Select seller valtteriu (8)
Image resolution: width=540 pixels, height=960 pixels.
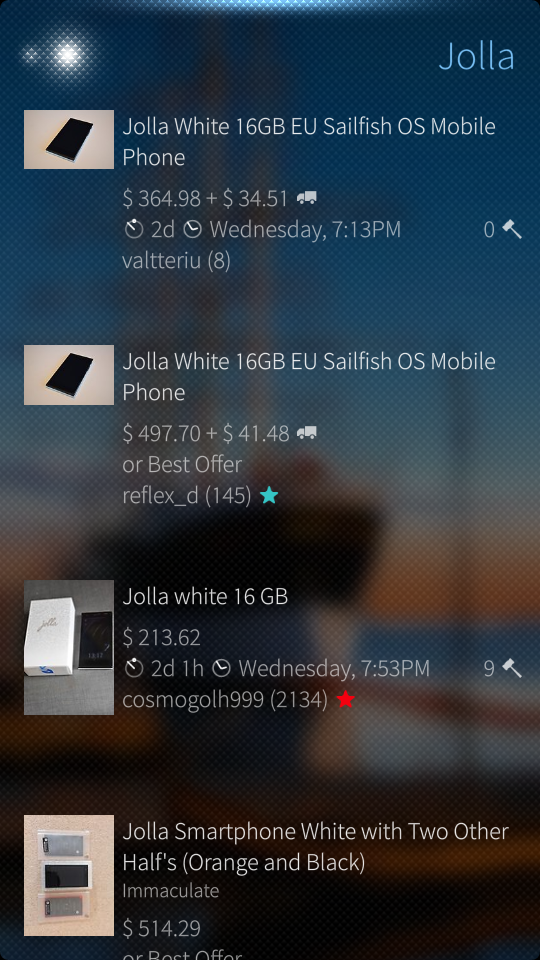(x=176, y=261)
